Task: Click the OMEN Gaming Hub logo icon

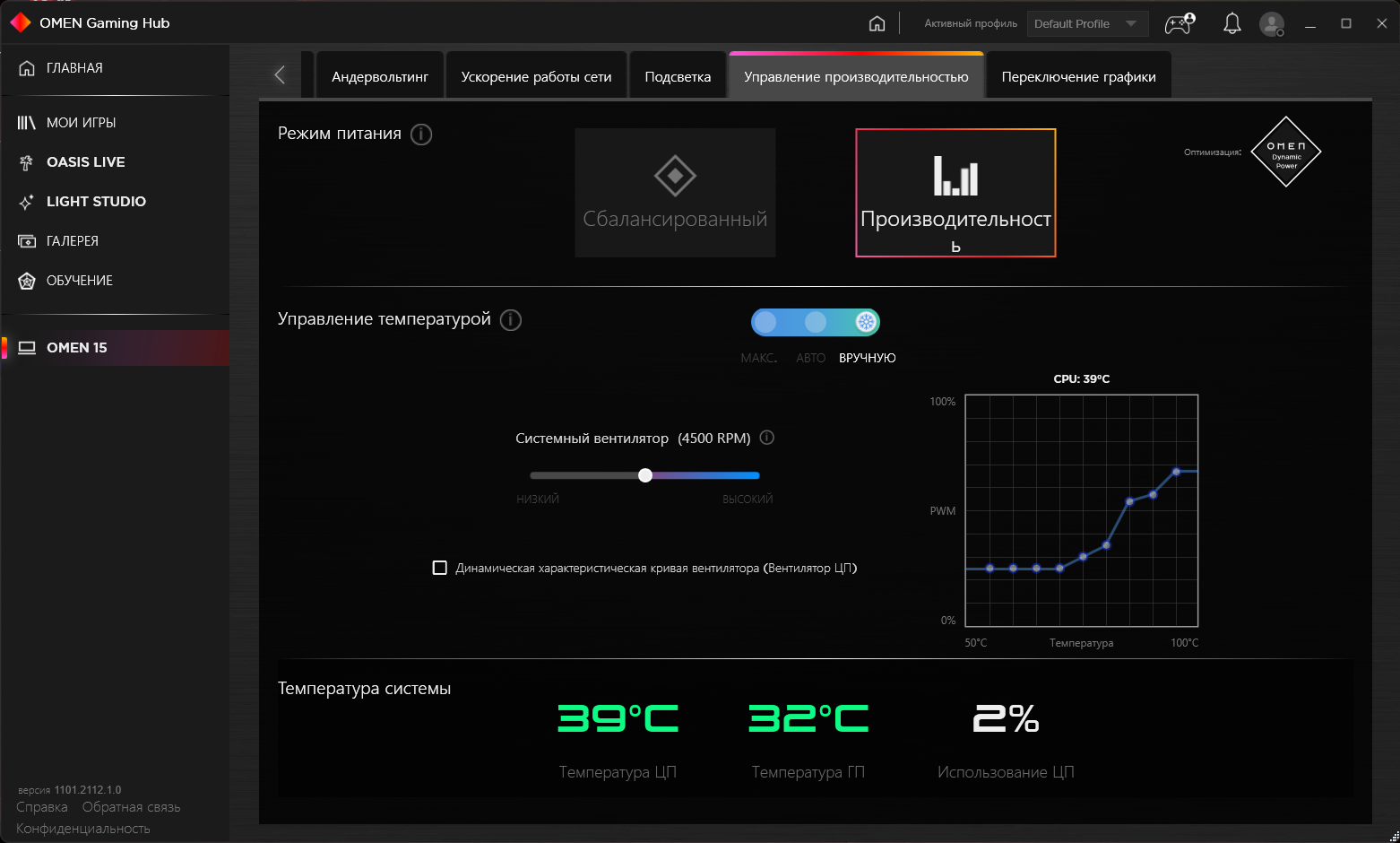Action: point(21,22)
